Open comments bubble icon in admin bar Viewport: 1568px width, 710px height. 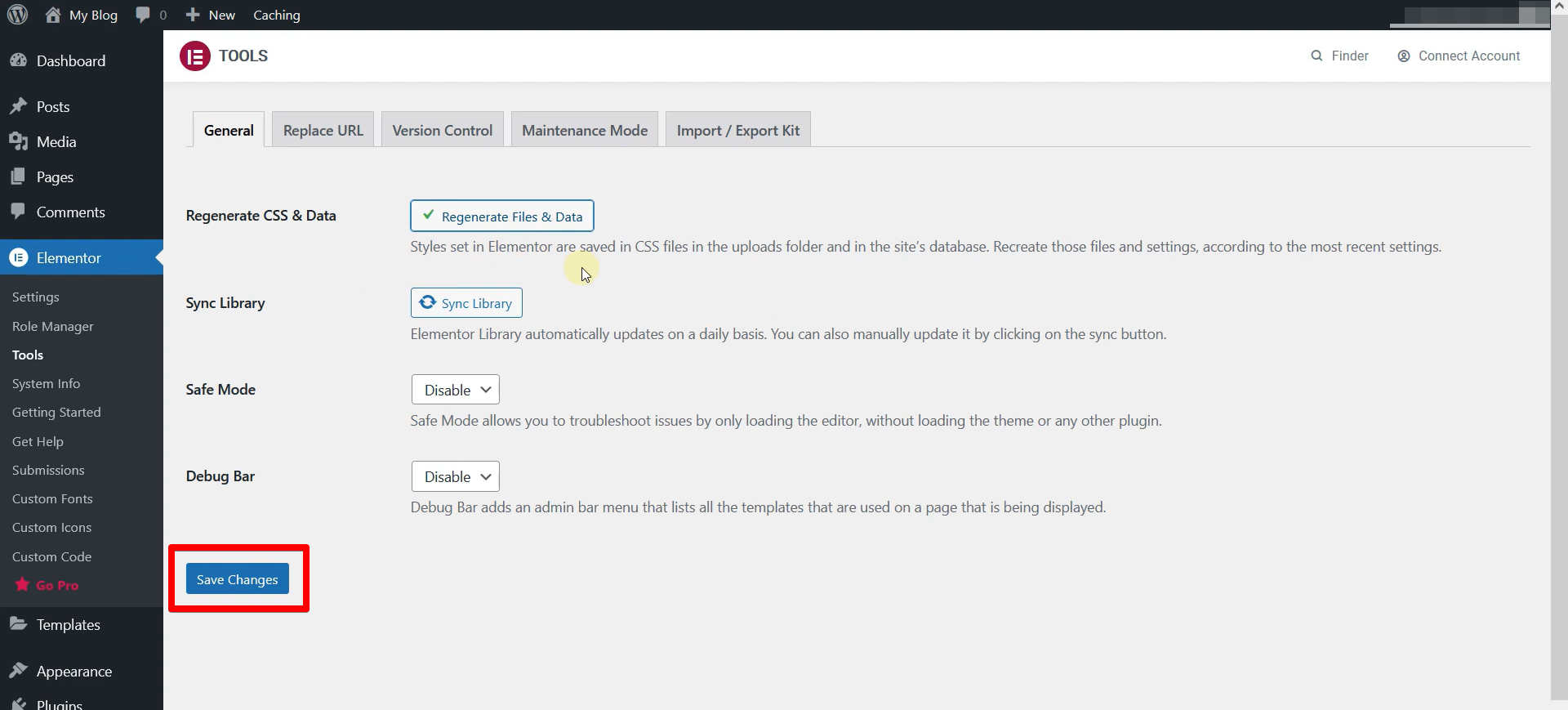click(143, 15)
